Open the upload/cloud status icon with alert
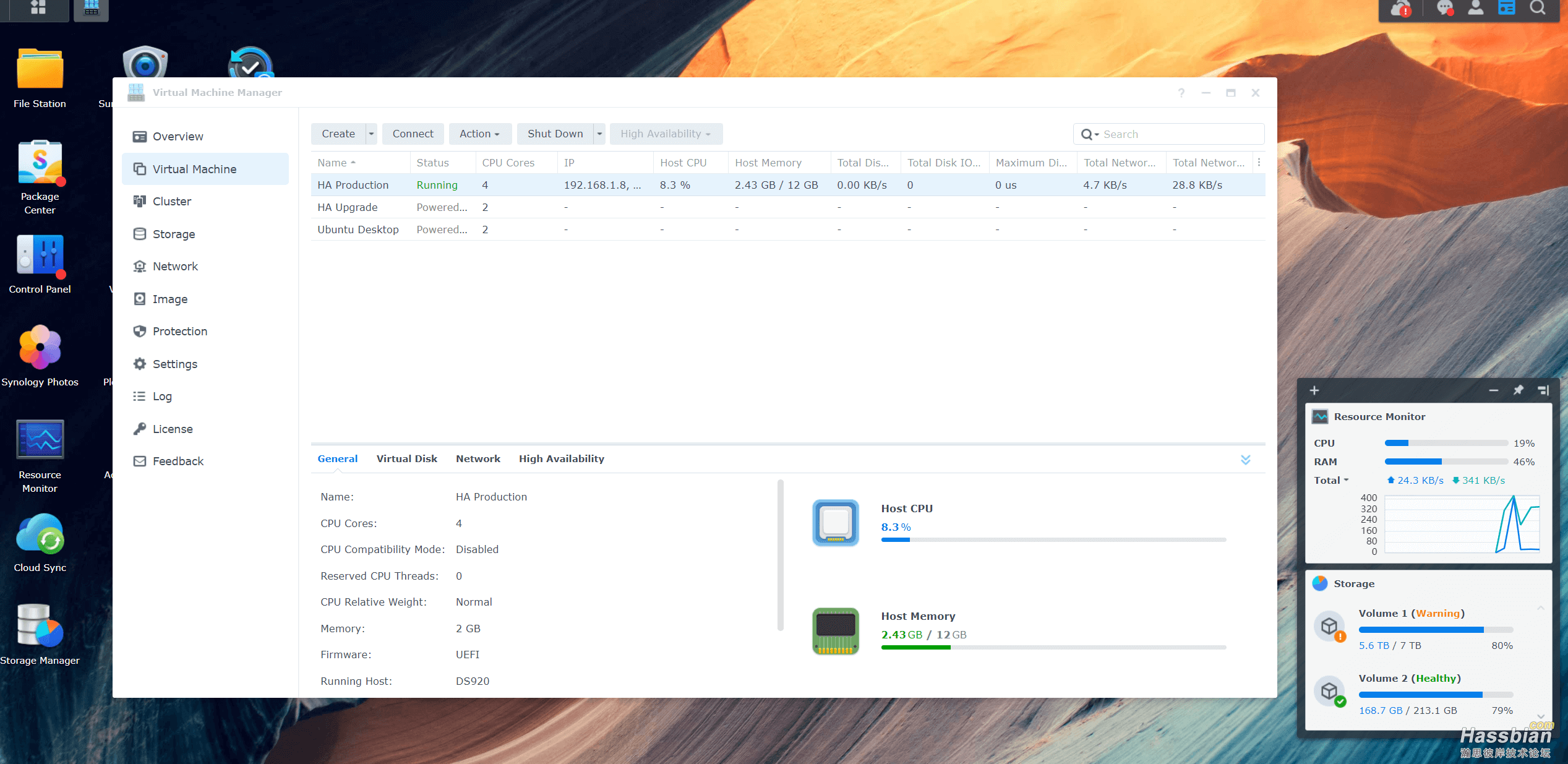Viewport: 1568px width, 764px height. click(x=1401, y=8)
